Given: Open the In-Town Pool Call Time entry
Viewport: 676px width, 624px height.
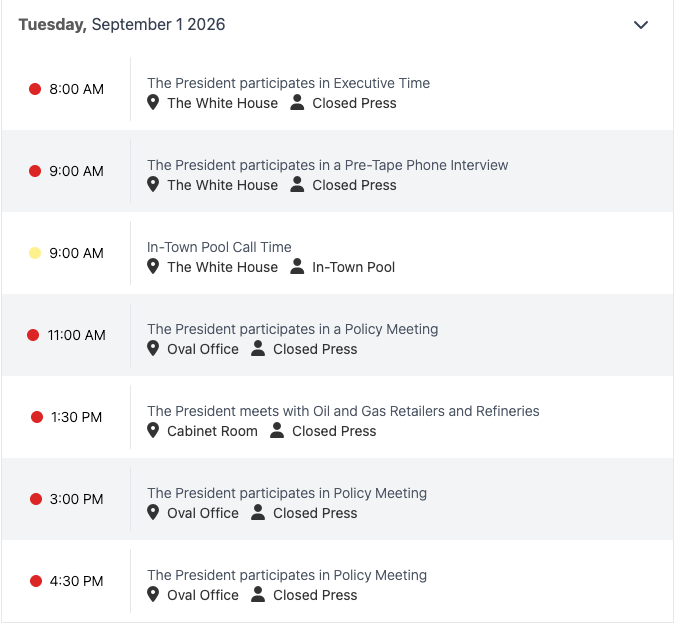Looking at the screenshot, I should pyautogui.click(x=219, y=247).
